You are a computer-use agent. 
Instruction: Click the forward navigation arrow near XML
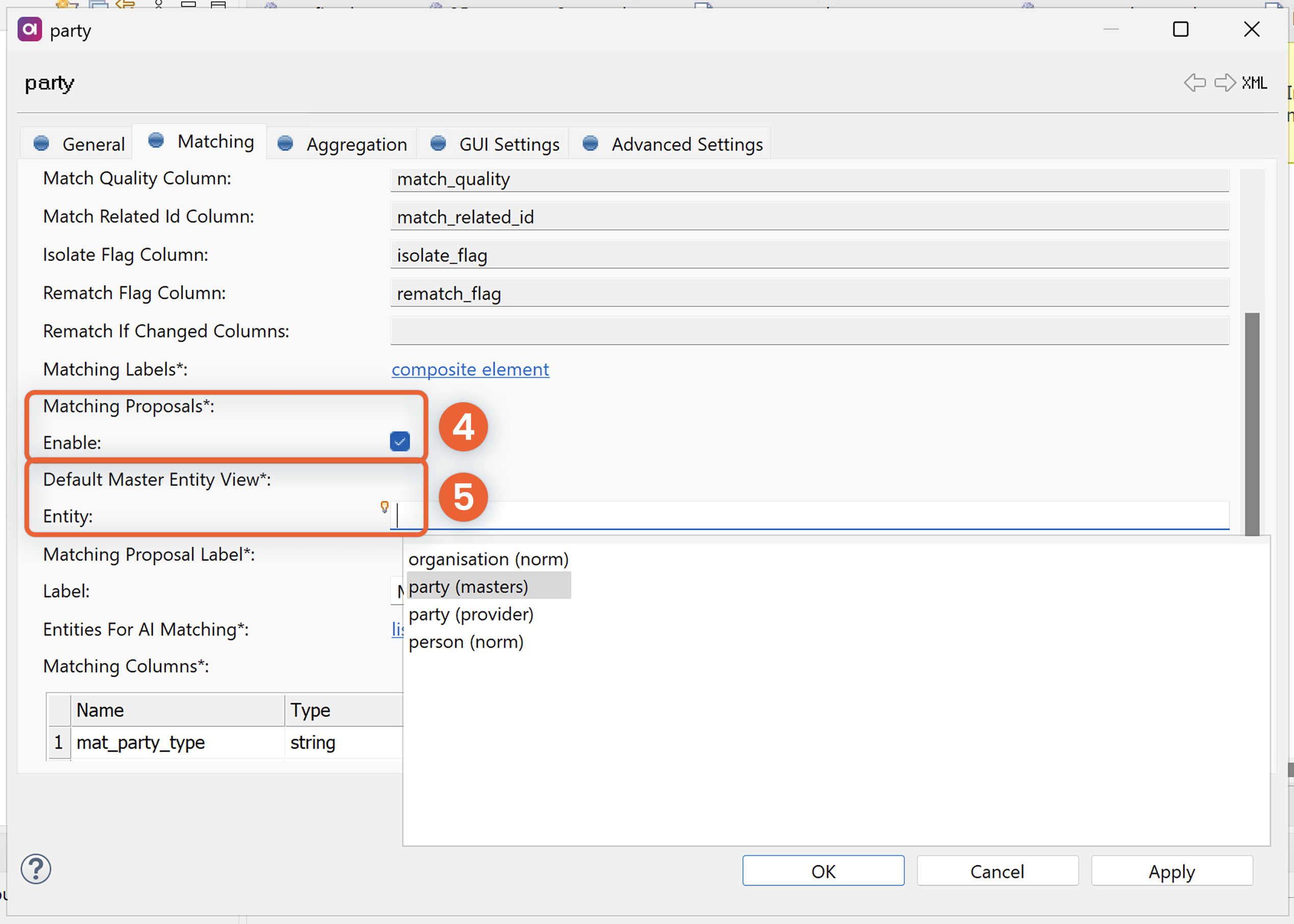click(x=1226, y=83)
